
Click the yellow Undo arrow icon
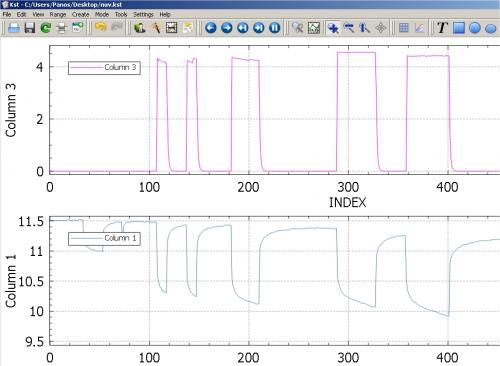(x=100, y=27)
